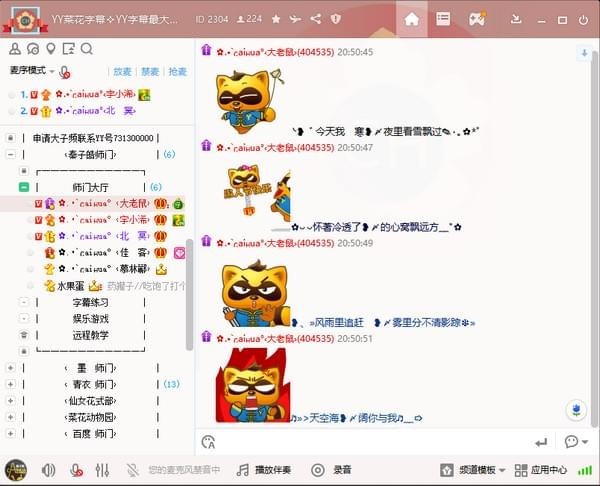Open the channel list panel icon
Viewport: 600px width, 486px height.
pos(443,19)
